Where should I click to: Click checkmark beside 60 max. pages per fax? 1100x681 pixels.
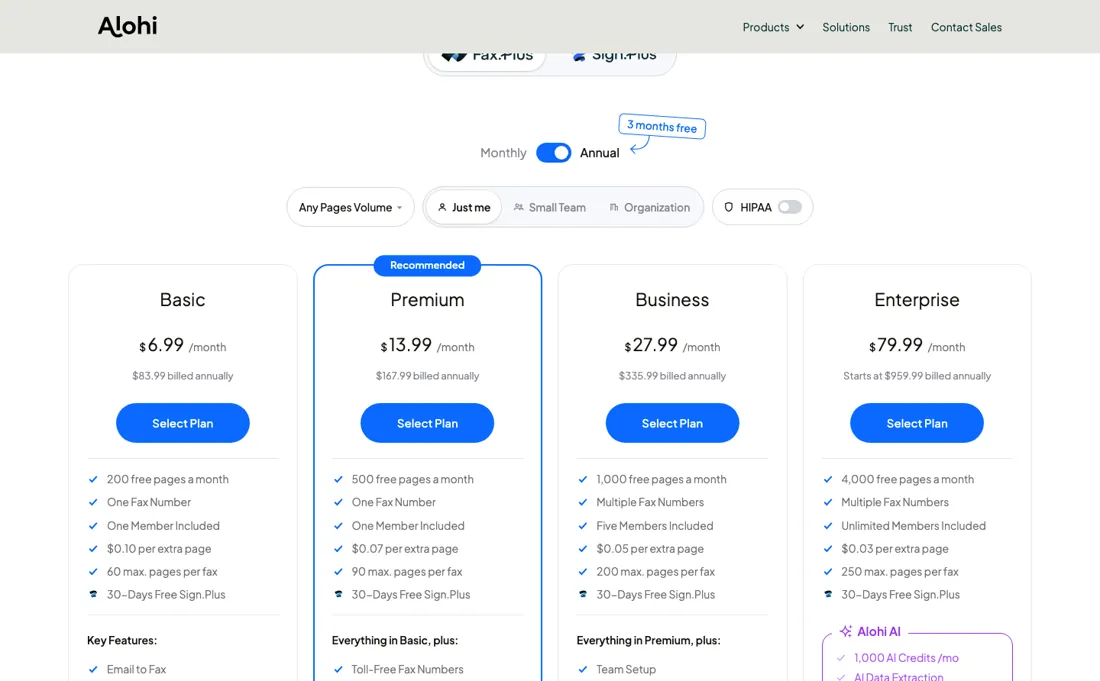pos(93,572)
